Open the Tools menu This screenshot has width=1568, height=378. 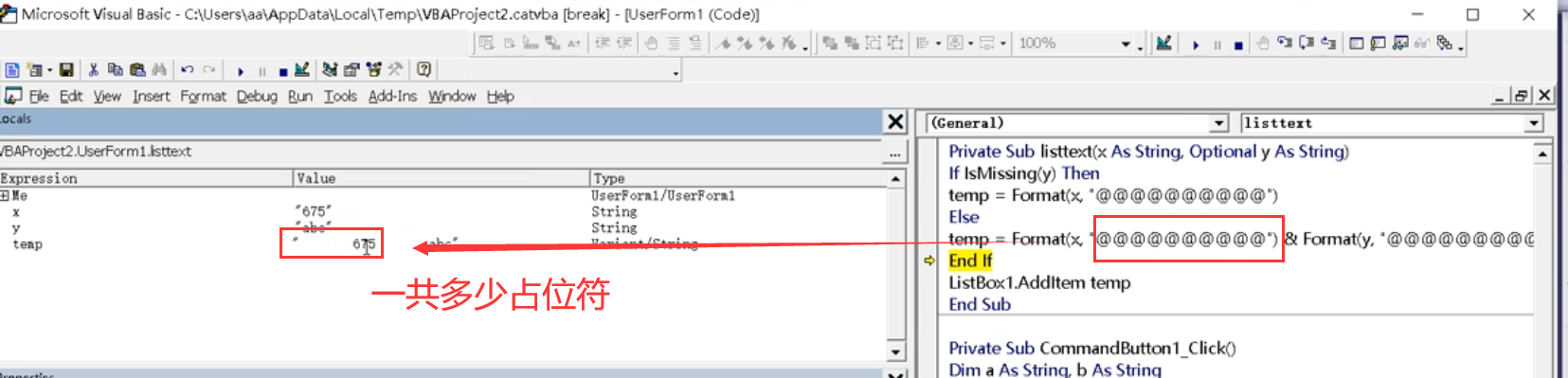pyautogui.click(x=340, y=97)
